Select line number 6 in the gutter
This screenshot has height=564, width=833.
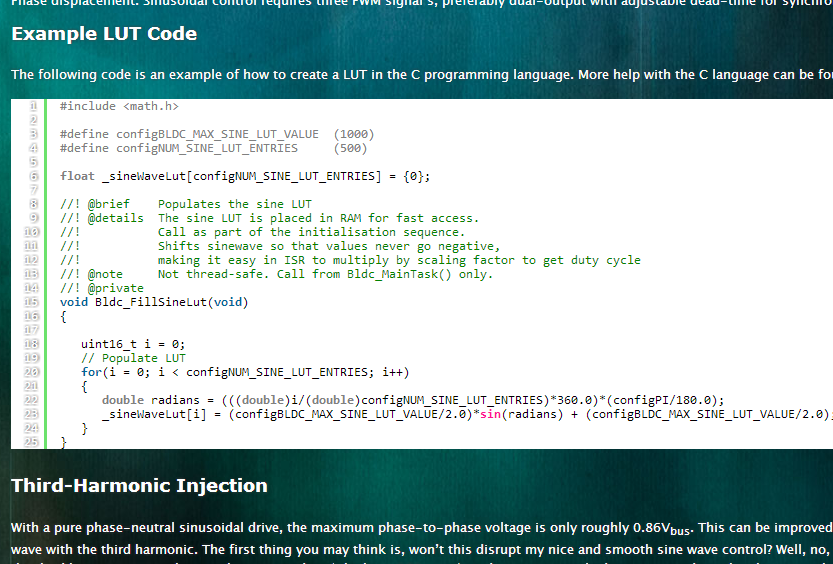tap(33, 176)
